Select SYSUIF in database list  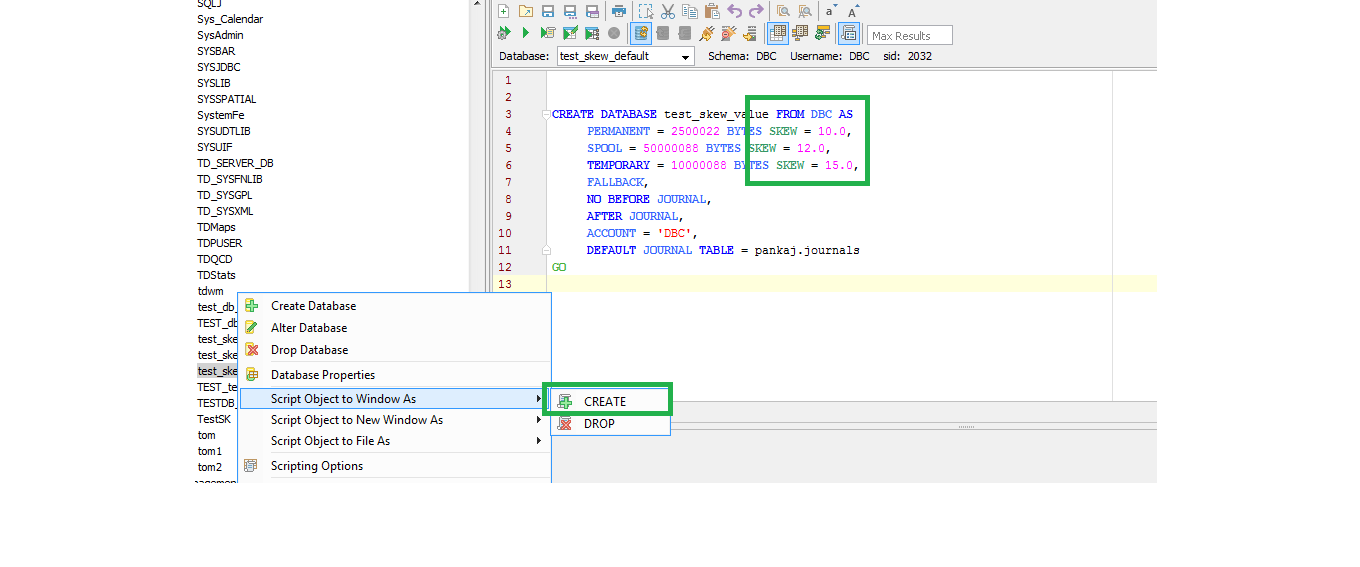coord(214,147)
